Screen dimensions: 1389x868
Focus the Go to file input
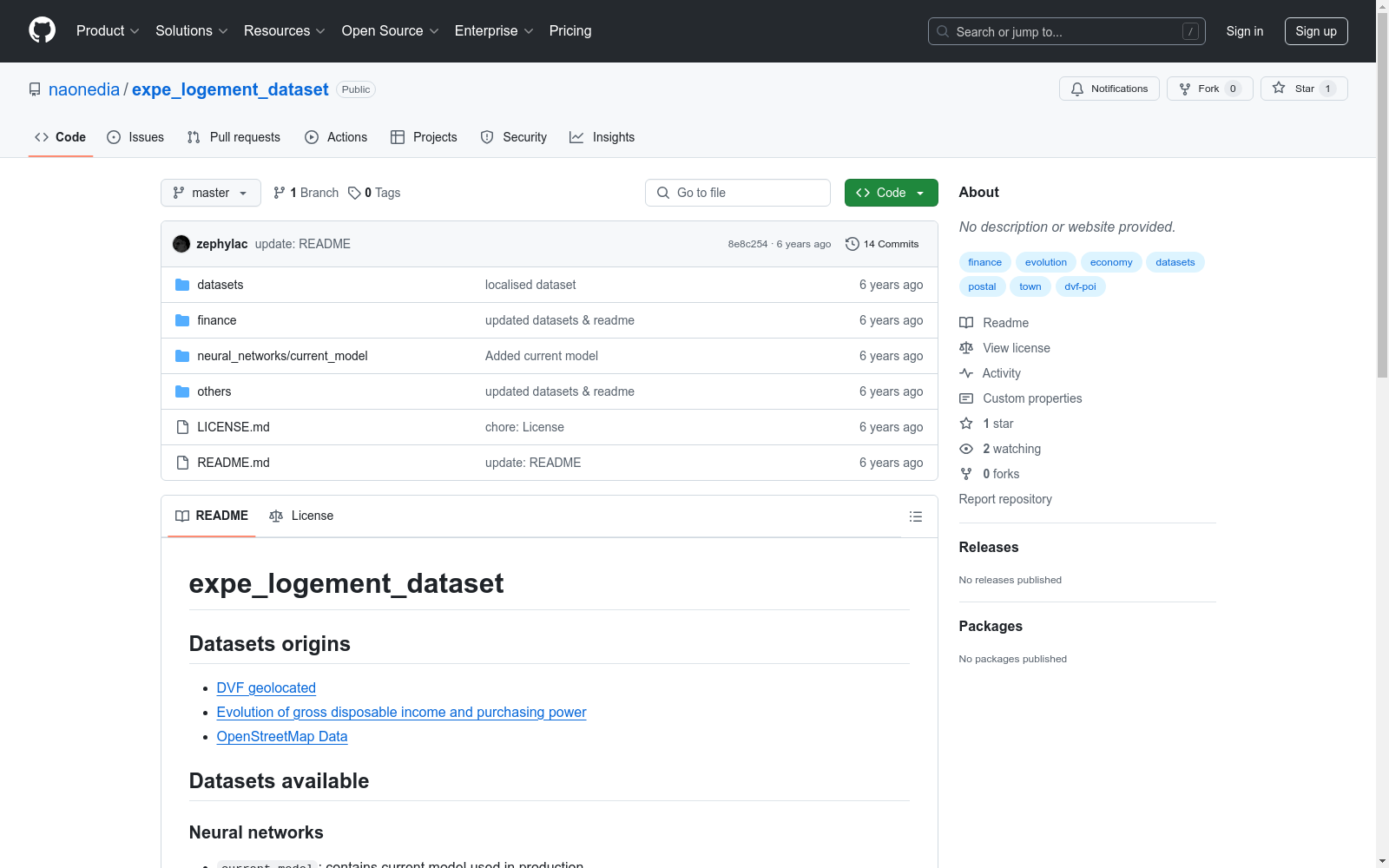pyautogui.click(x=738, y=193)
